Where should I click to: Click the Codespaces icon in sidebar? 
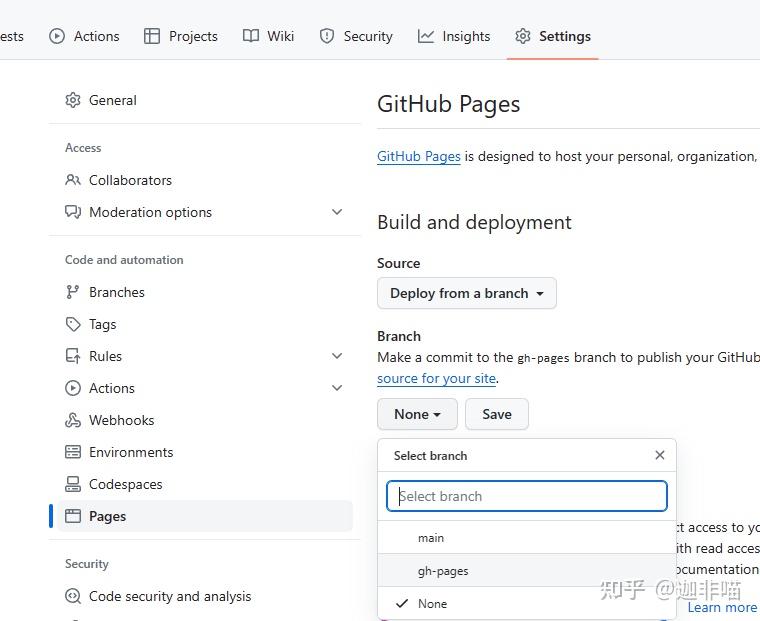click(x=73, y=484)
